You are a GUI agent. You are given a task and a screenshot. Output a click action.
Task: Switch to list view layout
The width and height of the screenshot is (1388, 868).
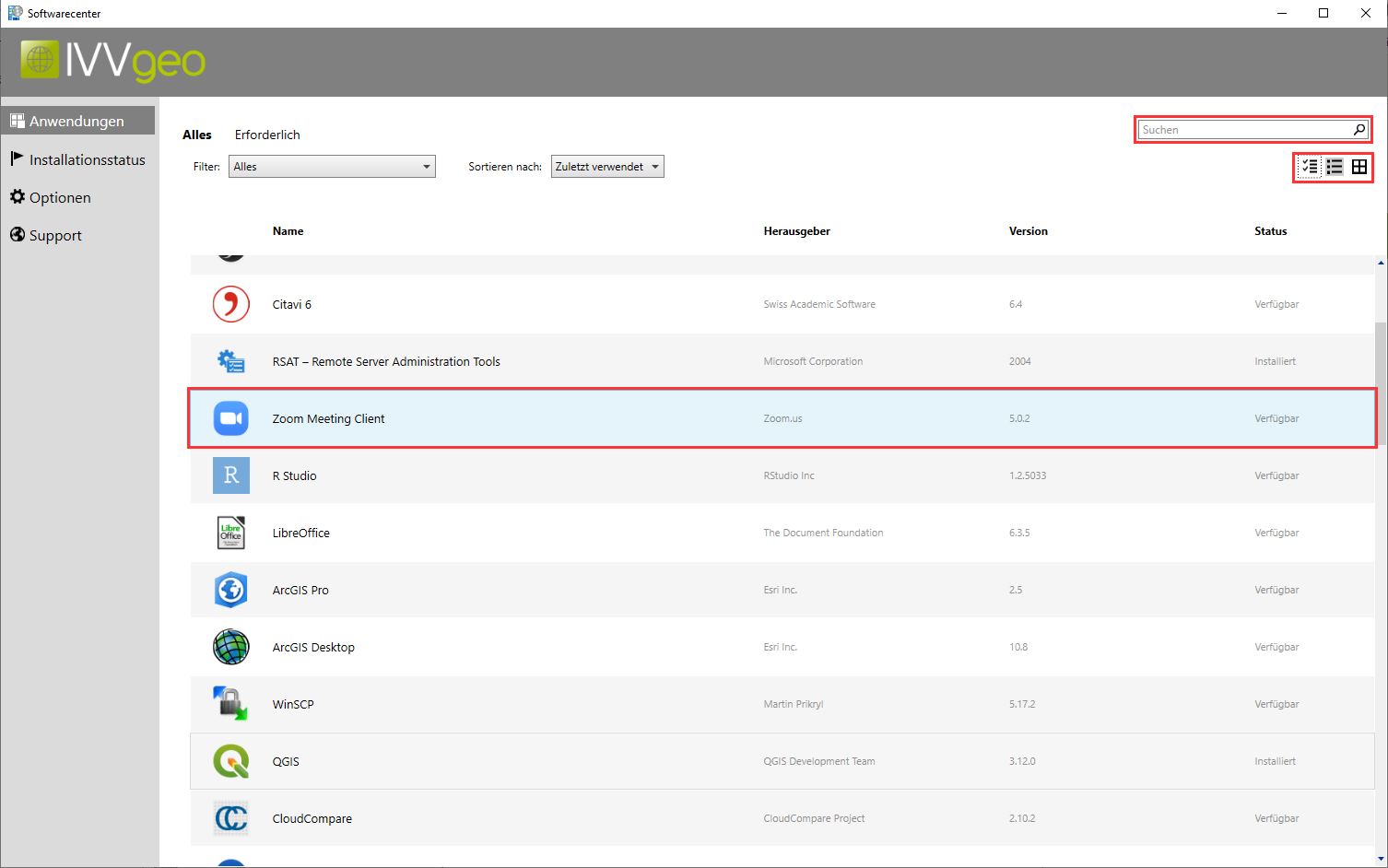1335,167
